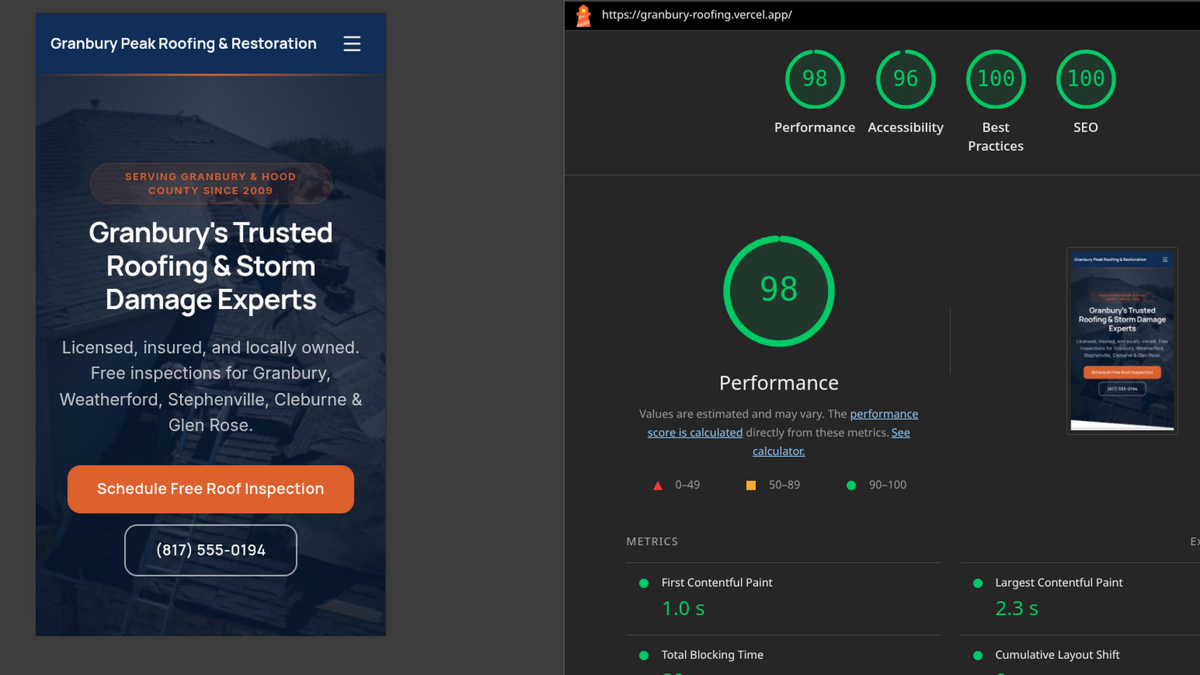This screenshot has width=1200, height=675.
Task: Open the 'performance score is calculated' link
Action: (x=783, y=423)
